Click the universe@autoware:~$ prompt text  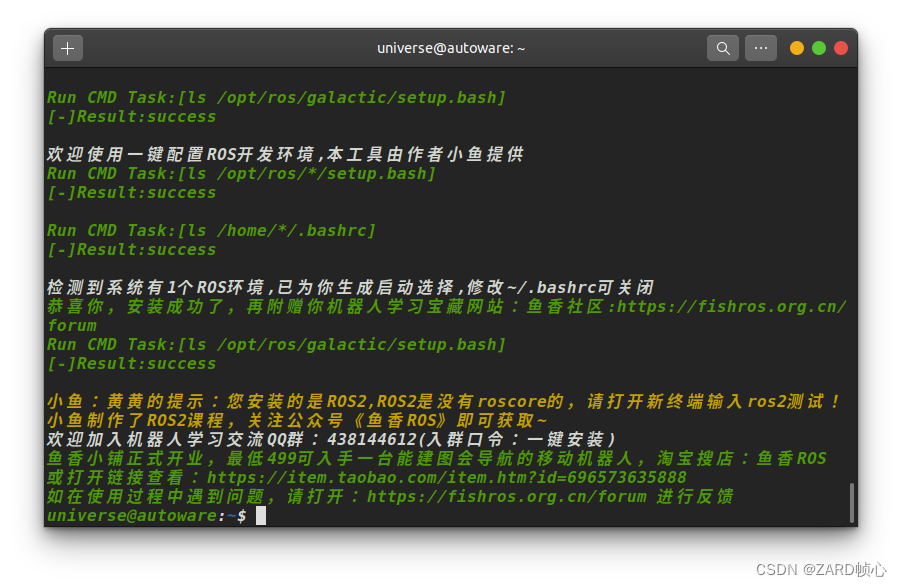147,516
